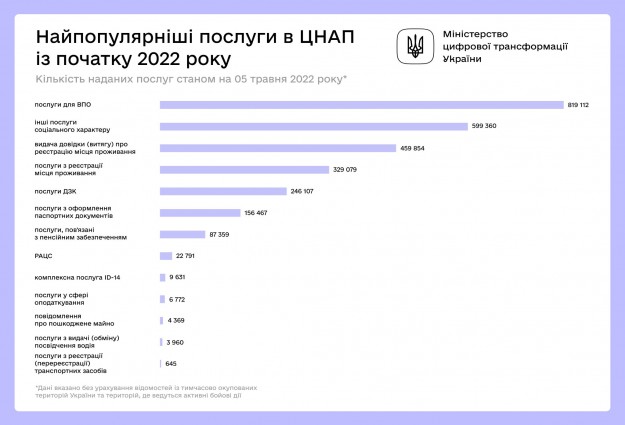Screen dimensions: 625x425
Task: Click the Ukrainian trident emblem logo
Action: click(x=415, y=45)
